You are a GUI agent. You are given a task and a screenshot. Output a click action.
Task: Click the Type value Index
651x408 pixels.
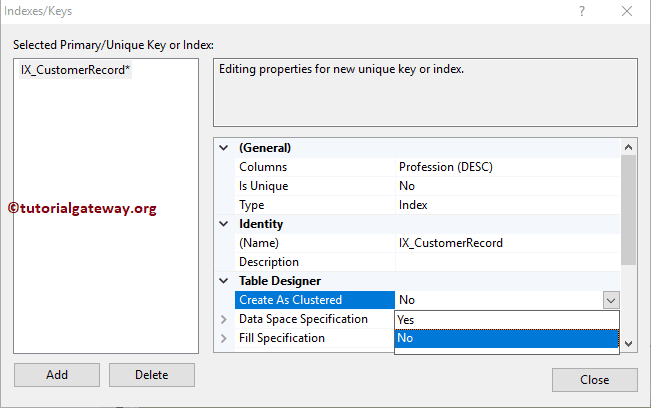click(413, 205)
